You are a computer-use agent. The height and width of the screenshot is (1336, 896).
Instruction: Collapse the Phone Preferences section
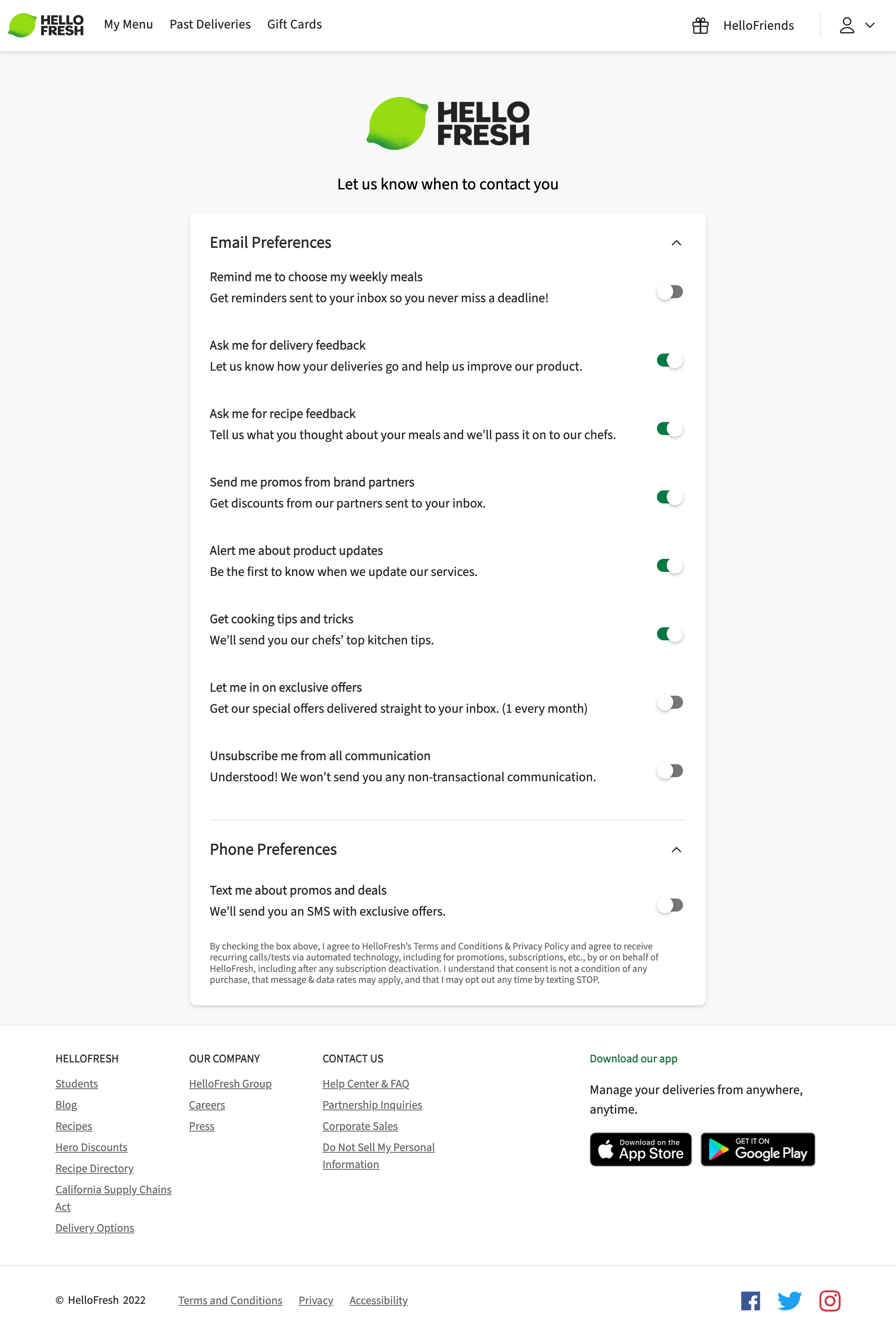click(676, 850)
